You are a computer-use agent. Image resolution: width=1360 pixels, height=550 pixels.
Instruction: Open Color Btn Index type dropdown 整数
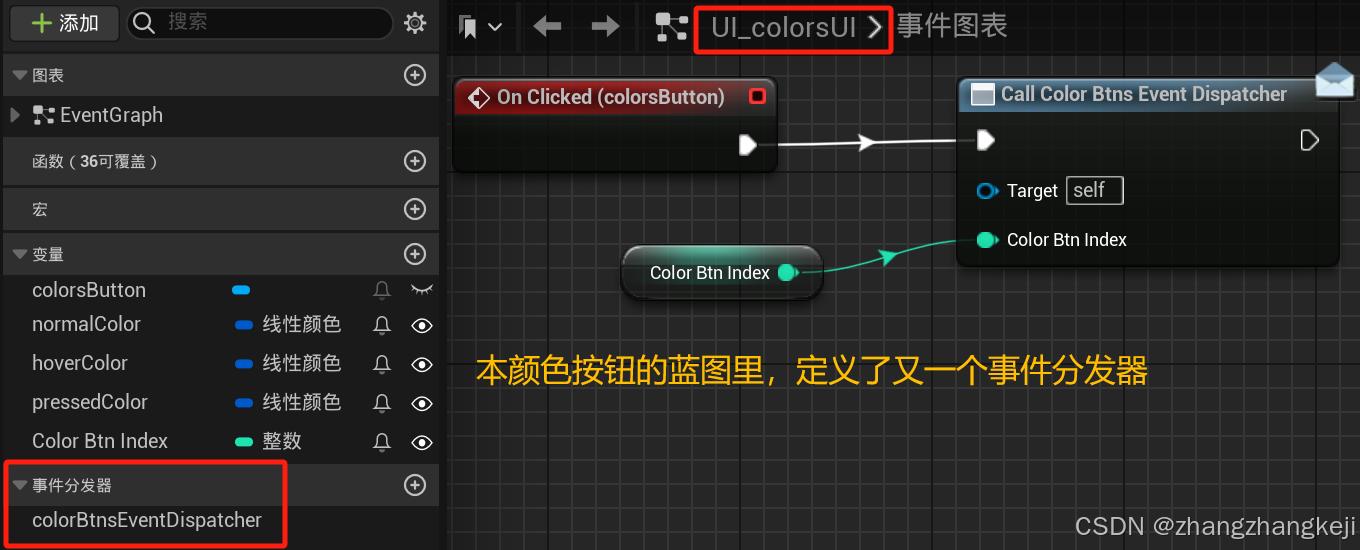[268, 441]
